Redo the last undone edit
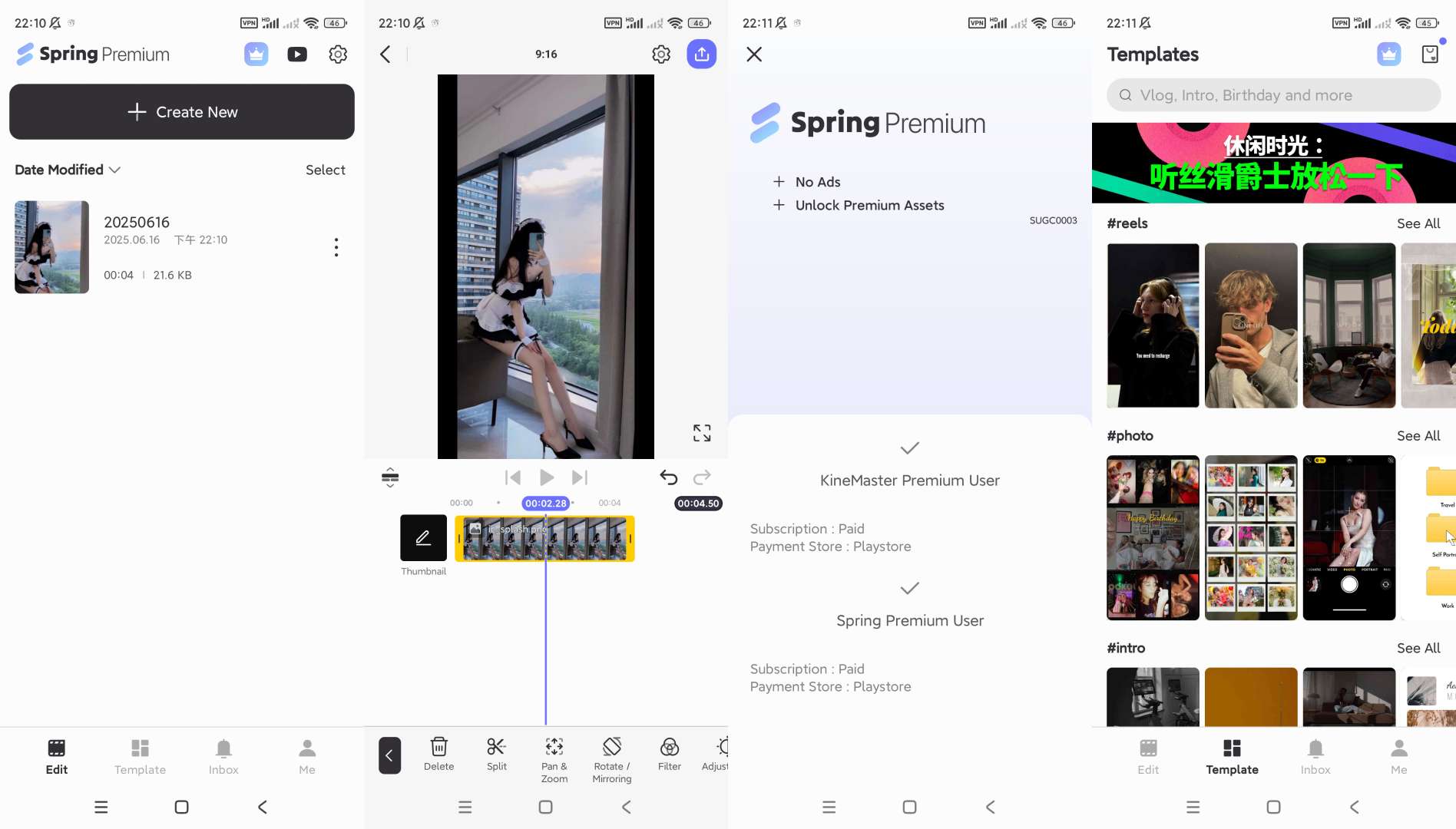The height and width of the screenshot is (829, 1456). (702, 477)
